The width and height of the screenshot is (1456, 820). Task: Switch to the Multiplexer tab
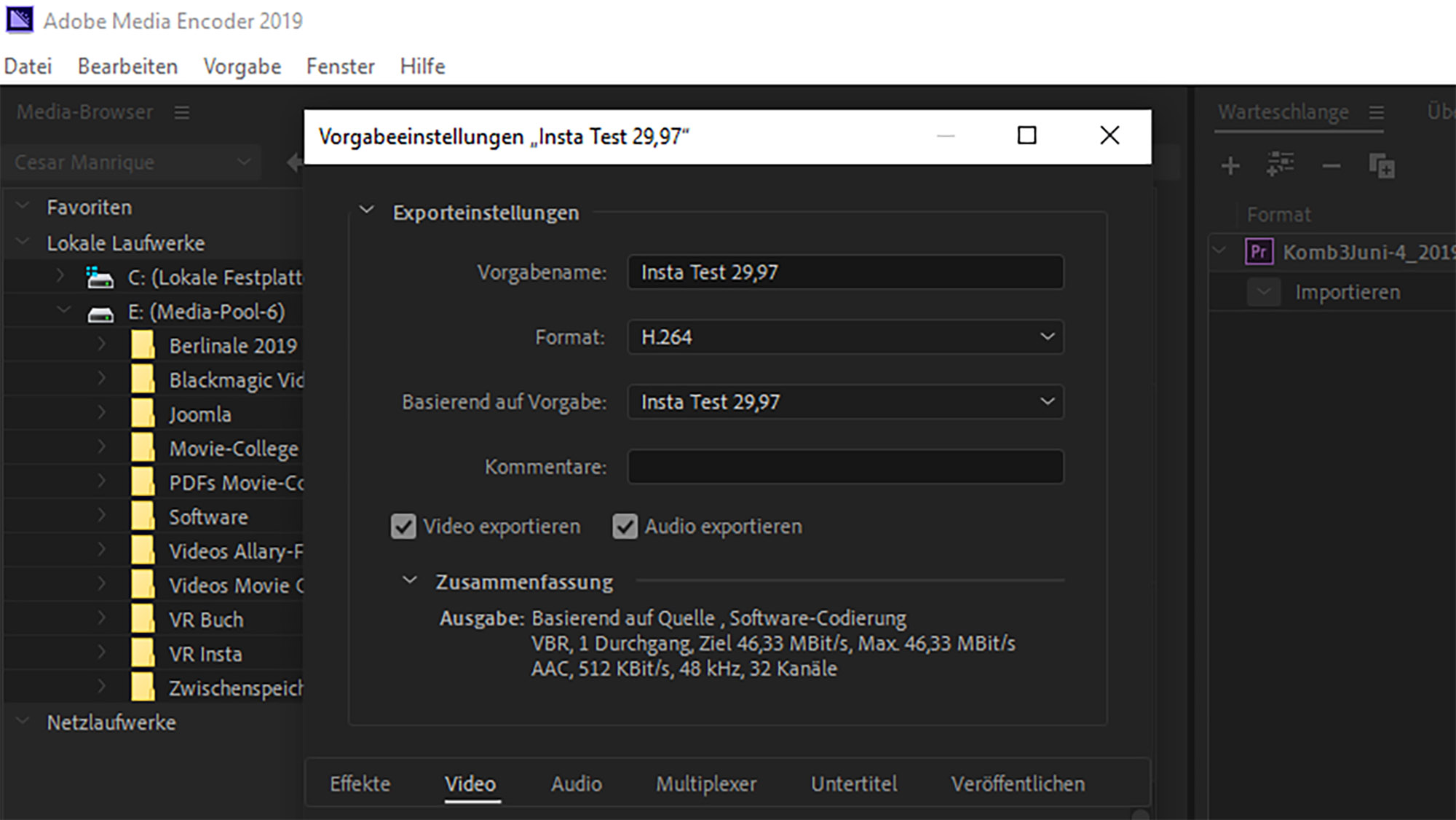click(x=705, y=784)
